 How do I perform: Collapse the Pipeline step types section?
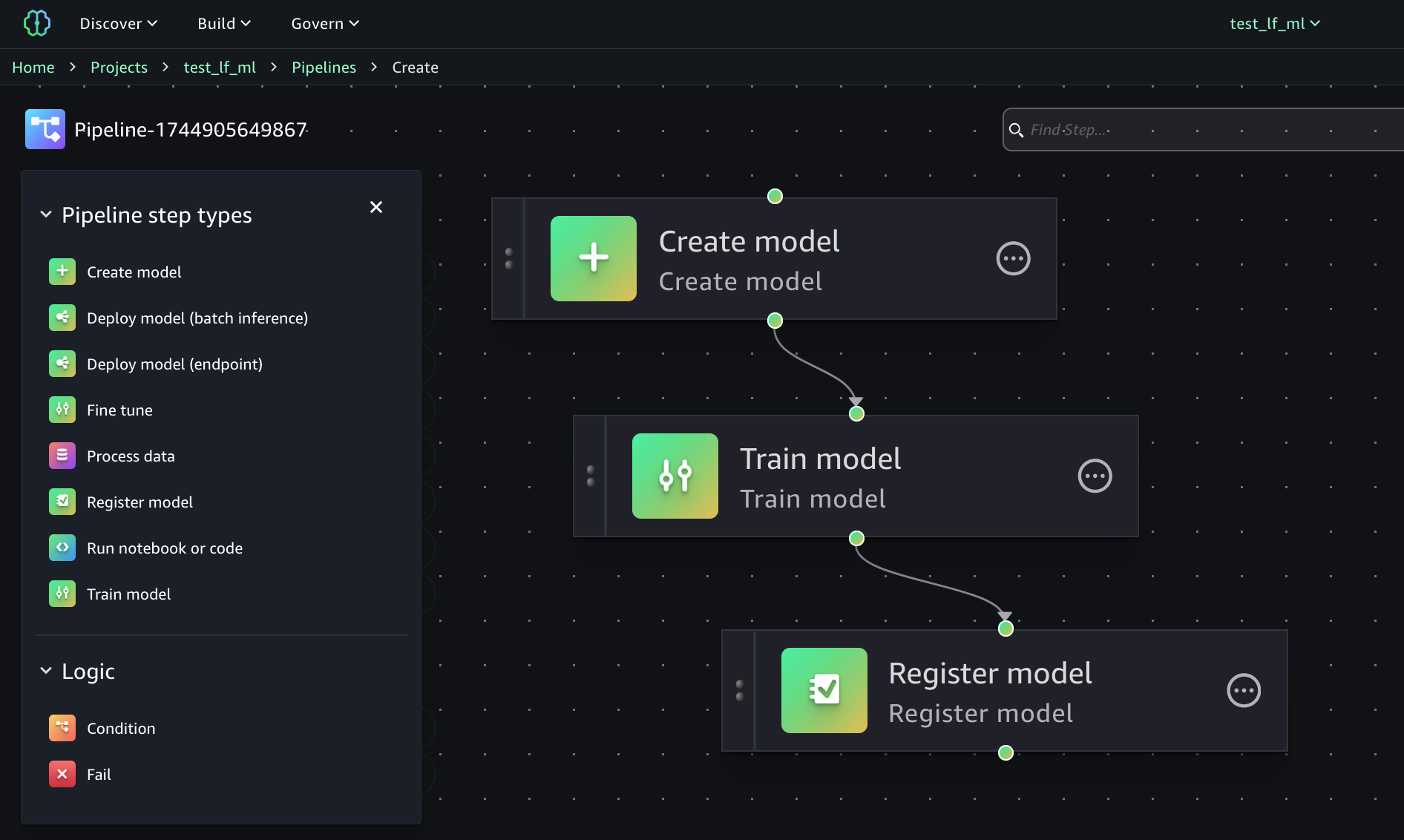pyautogui.click(x=46, y=215)
